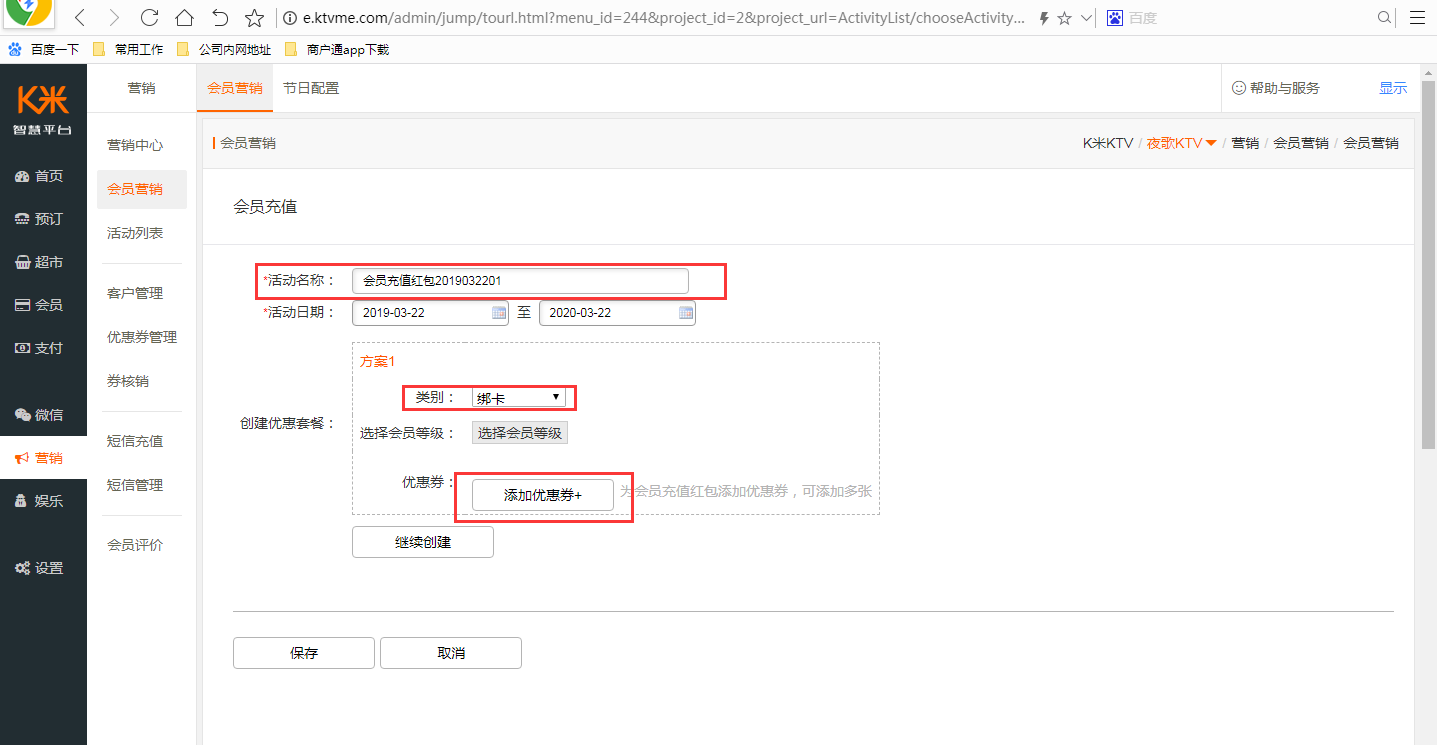
Task: Bookmark the page with the star icon left of the address
Action: (x=255, y=18)
